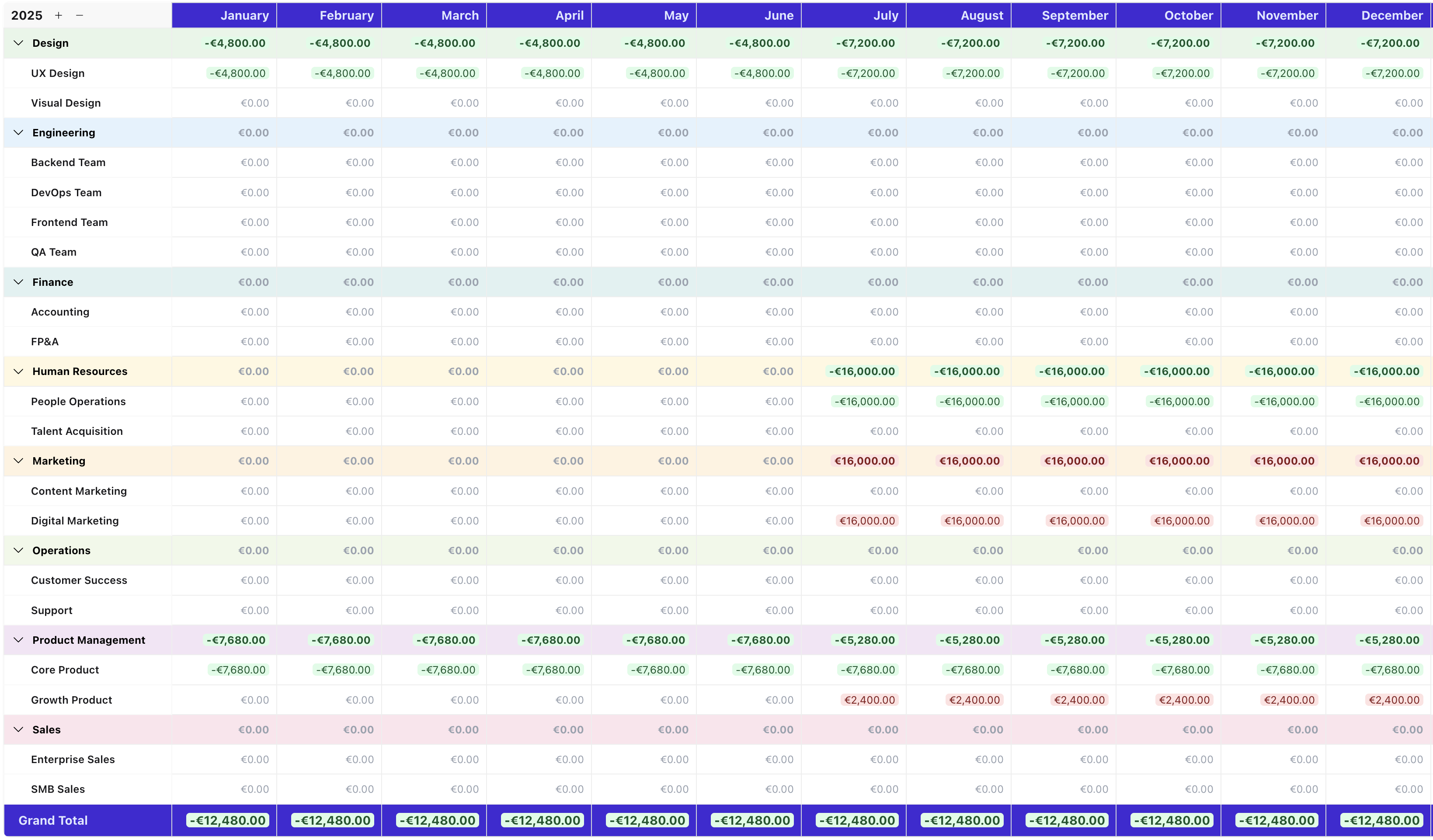Click the Digital Marketing row label

pyautogui.click(x=74, y=521)
